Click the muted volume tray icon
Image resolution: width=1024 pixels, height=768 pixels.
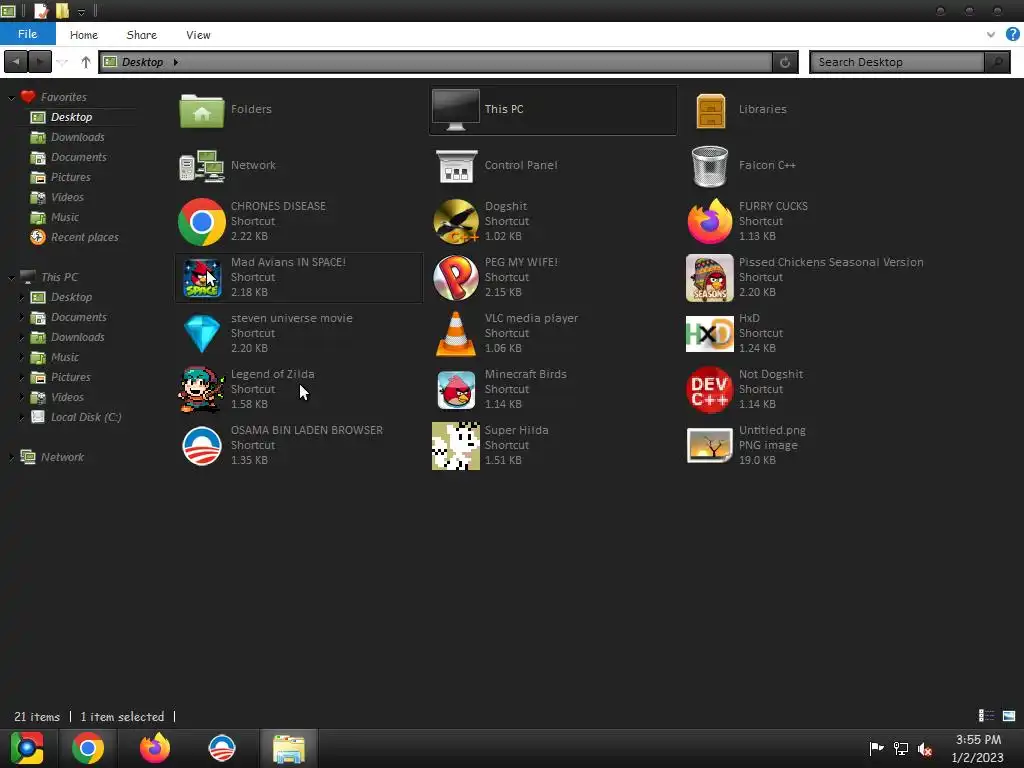[x=925, y=749]
